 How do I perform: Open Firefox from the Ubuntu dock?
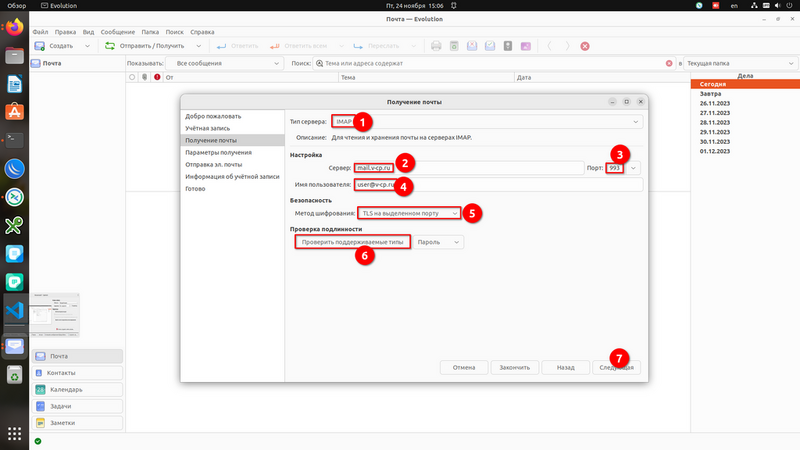15,28
